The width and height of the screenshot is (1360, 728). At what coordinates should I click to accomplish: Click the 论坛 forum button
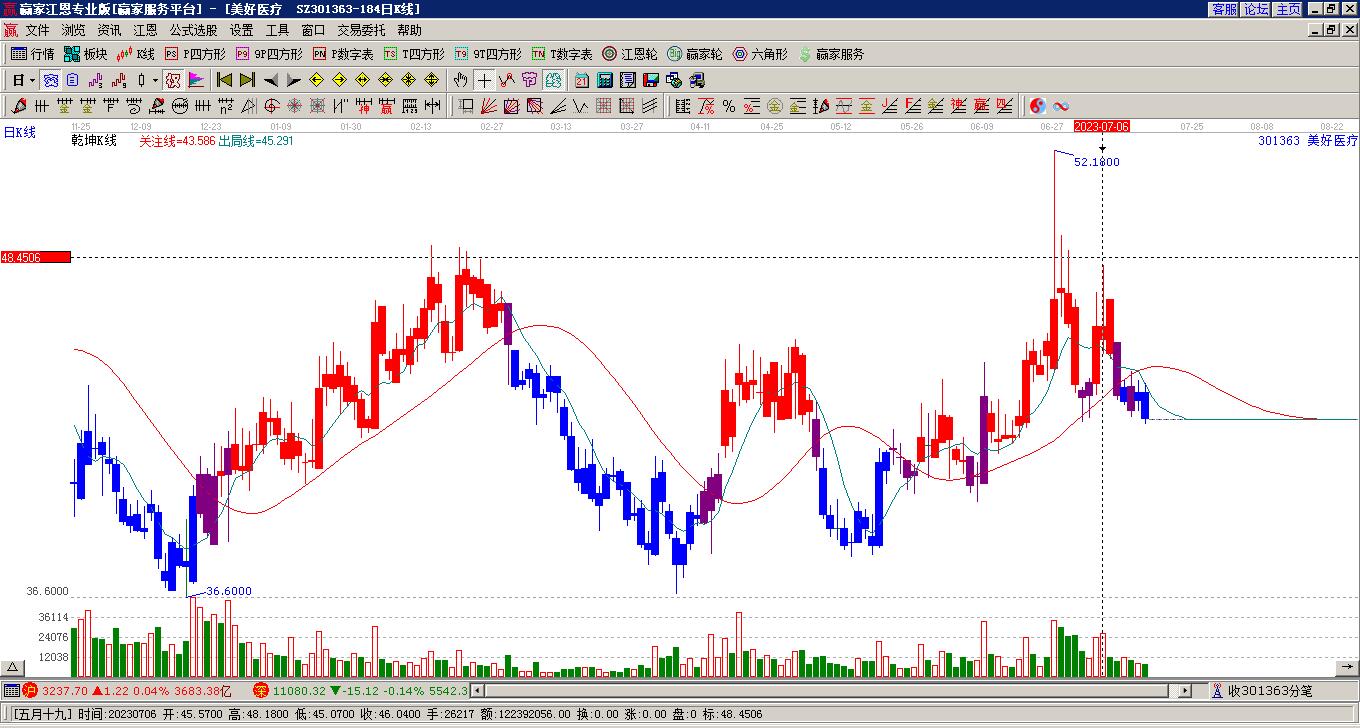[1256, 8]
